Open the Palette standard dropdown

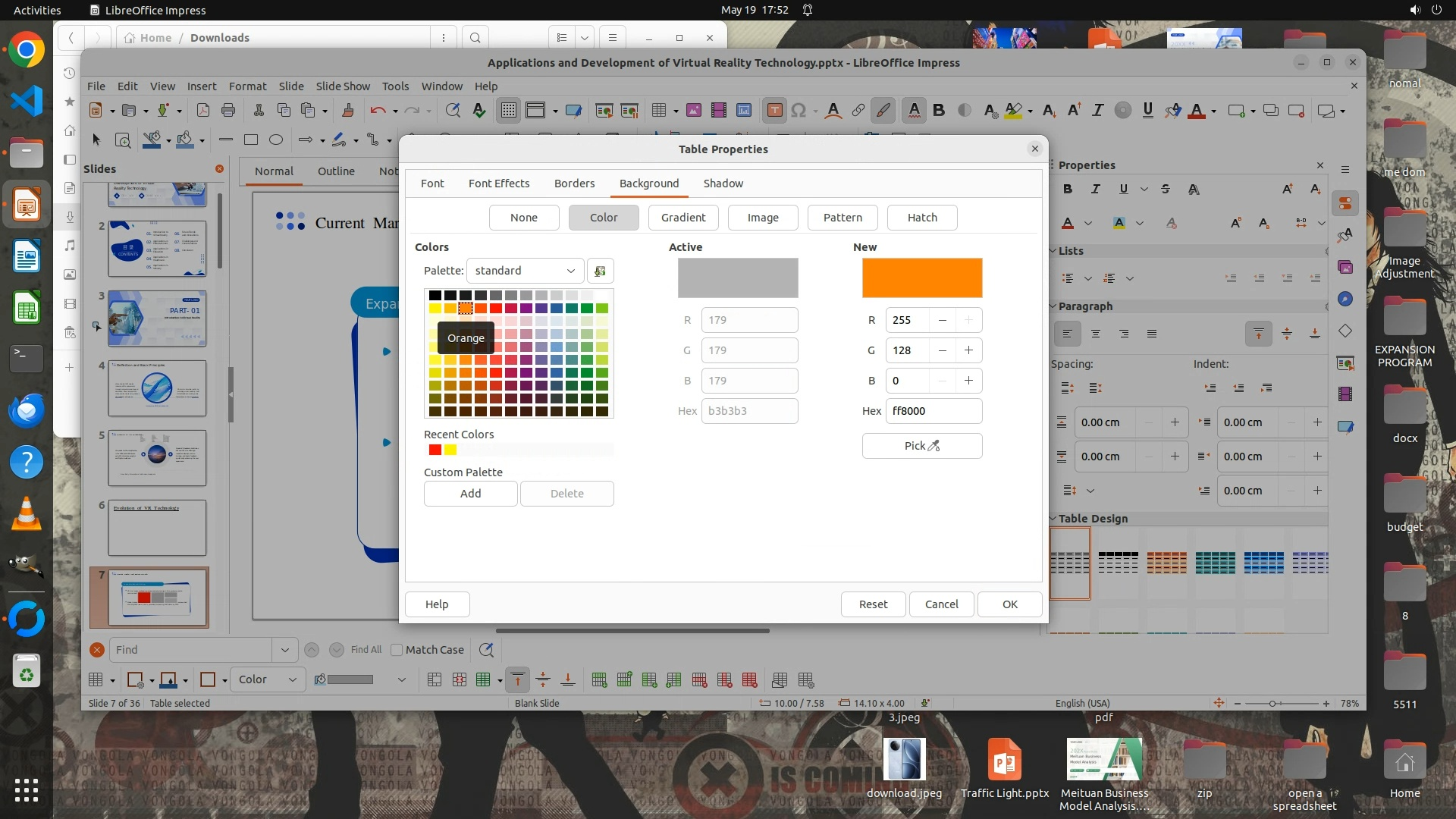point(525,271)
